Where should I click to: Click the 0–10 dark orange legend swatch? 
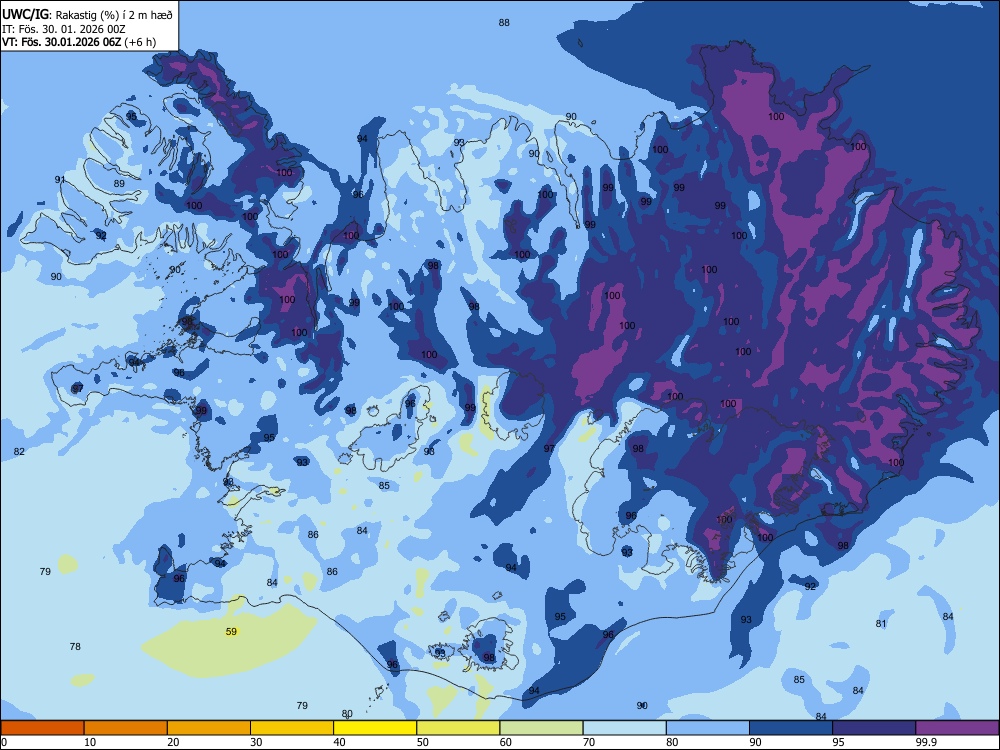pos(42,728)
